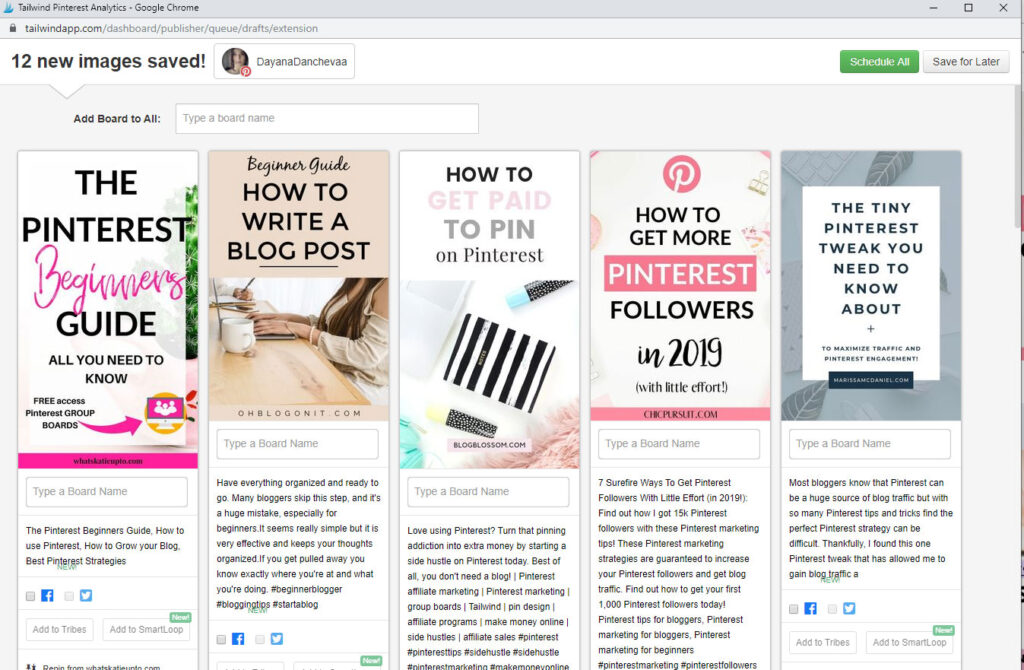The height and width of the screenshot is (670, 1024).
Task: Focus the Add Board to All field
Action: coord(327,118)
